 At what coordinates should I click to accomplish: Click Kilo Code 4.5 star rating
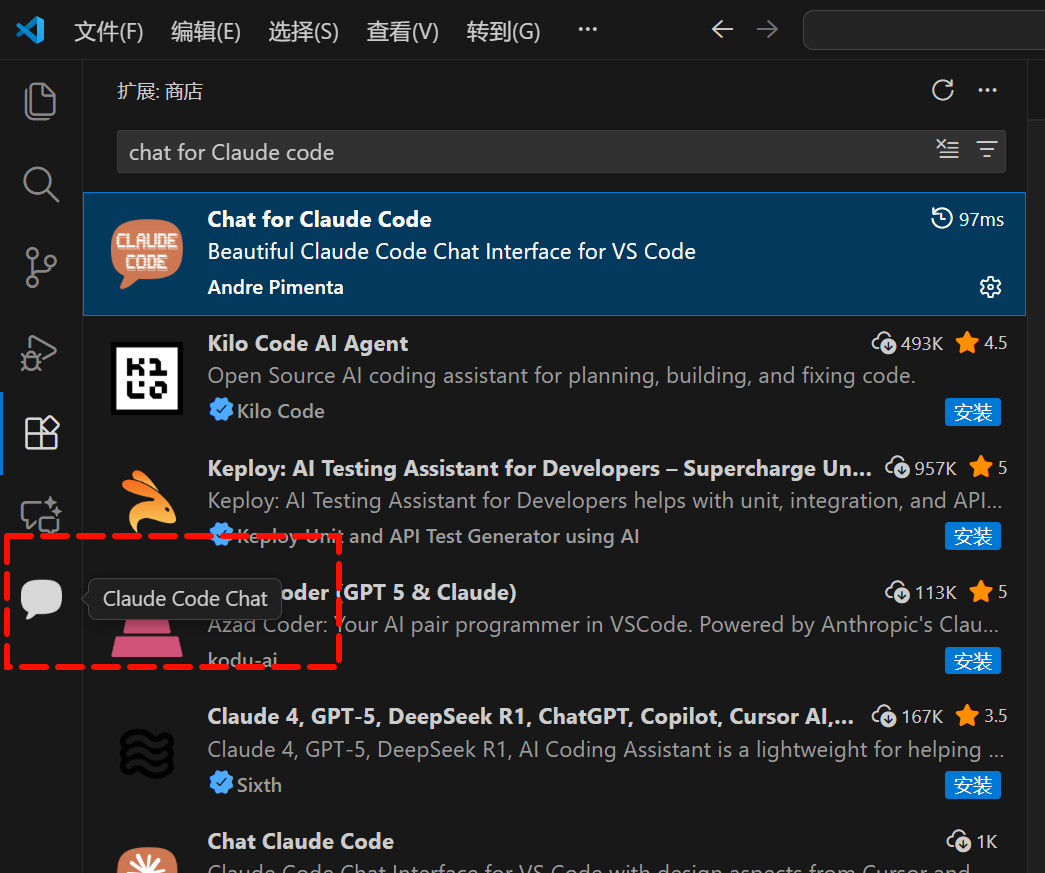click(981, 343)
